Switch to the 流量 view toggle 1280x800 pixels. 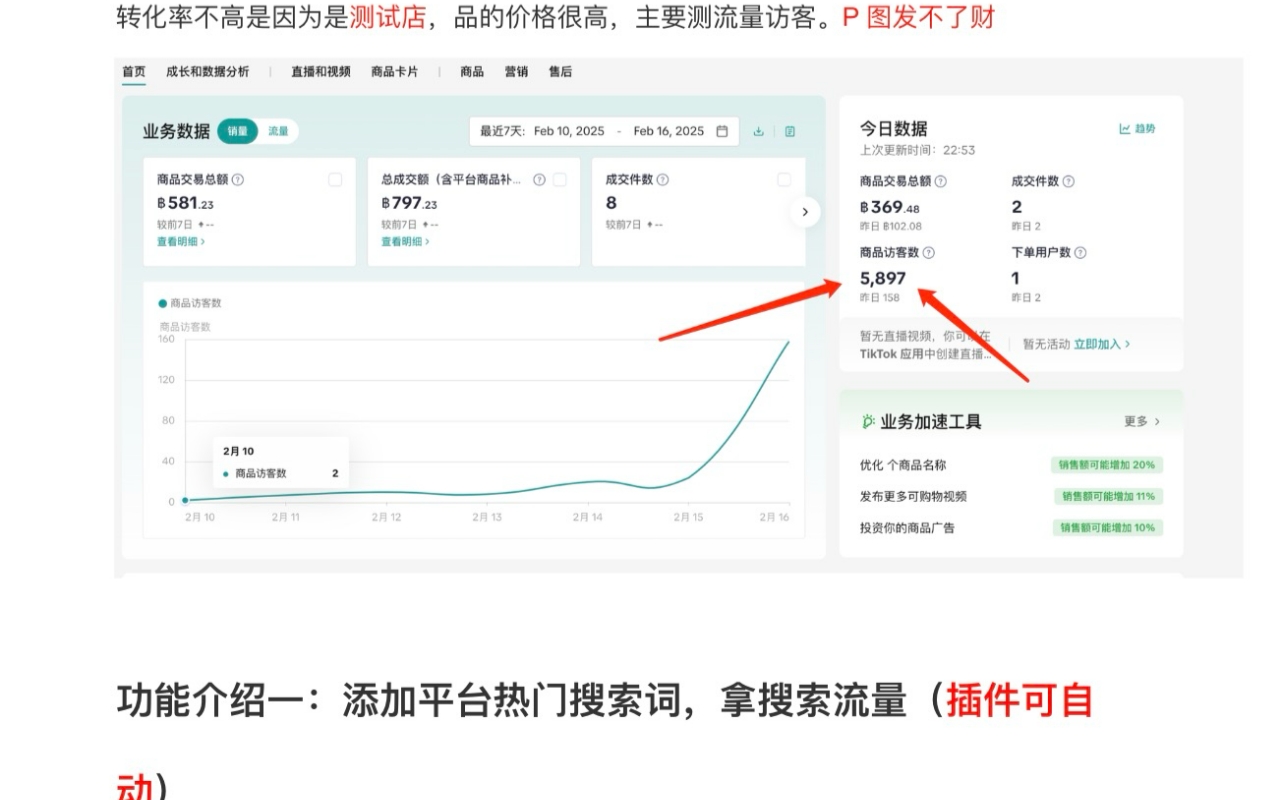[x=278, y=131]
